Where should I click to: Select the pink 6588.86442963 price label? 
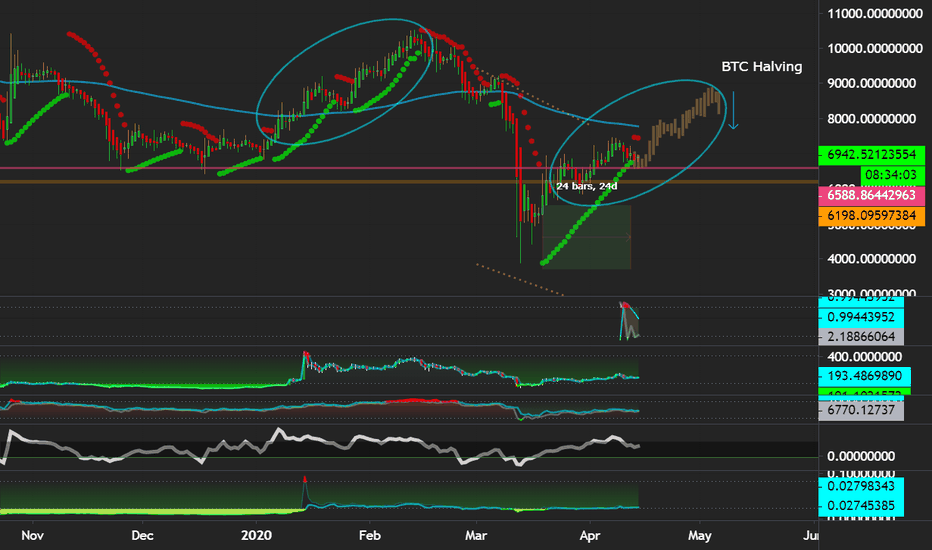pos(871,195)
